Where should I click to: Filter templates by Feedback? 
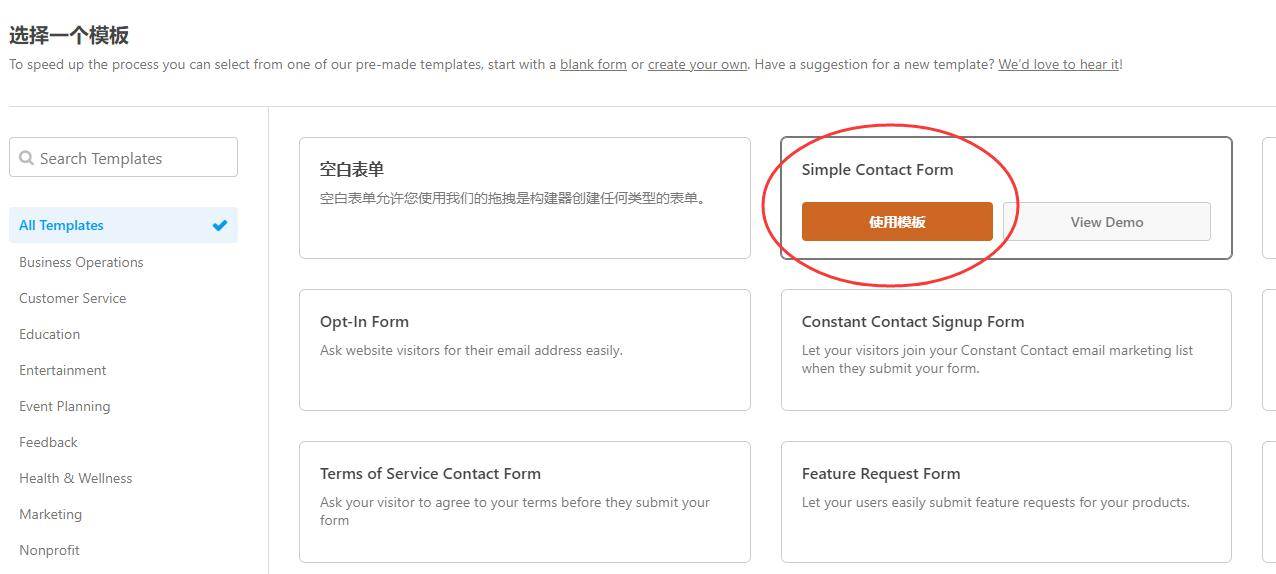tap(48, 442)
